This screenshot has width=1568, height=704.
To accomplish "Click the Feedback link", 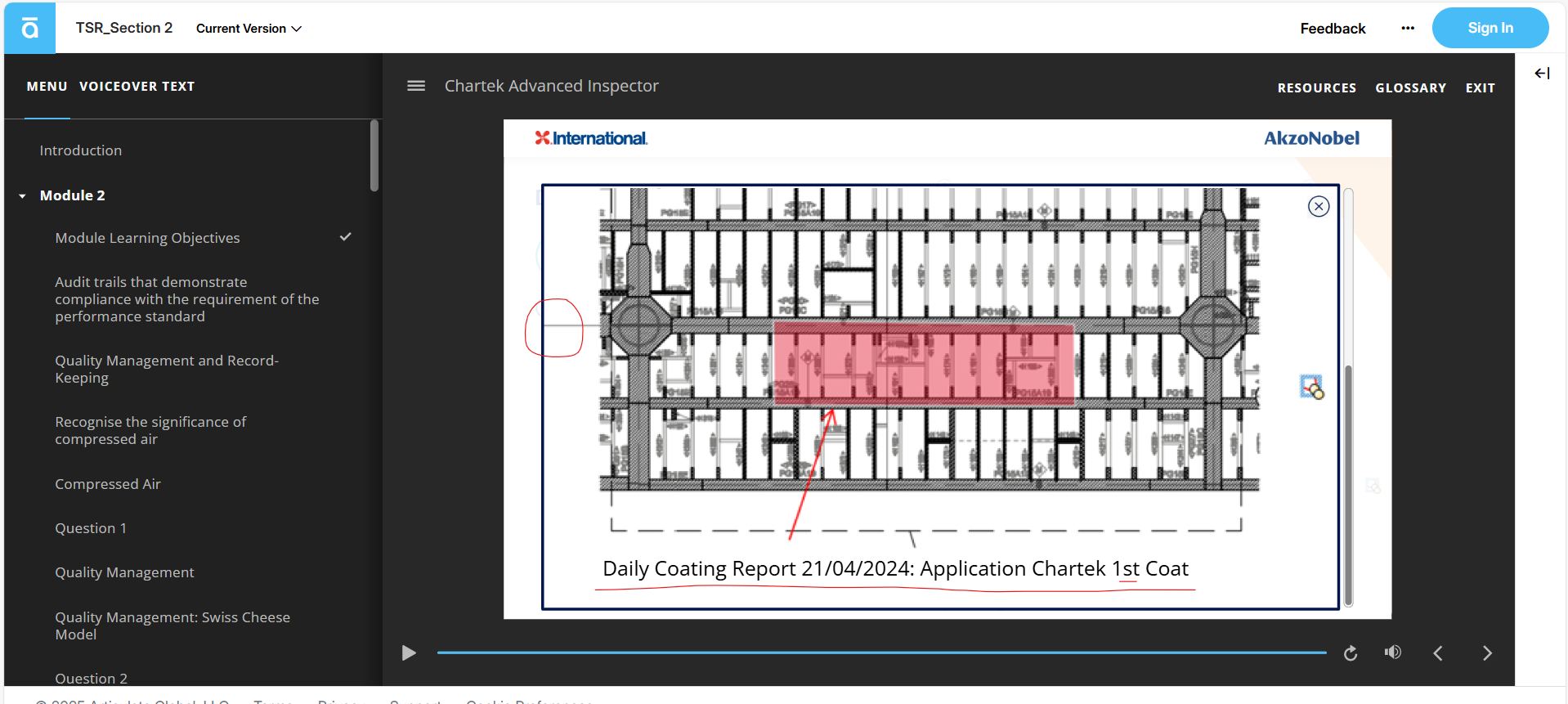I will click(x=1333, y=29).
